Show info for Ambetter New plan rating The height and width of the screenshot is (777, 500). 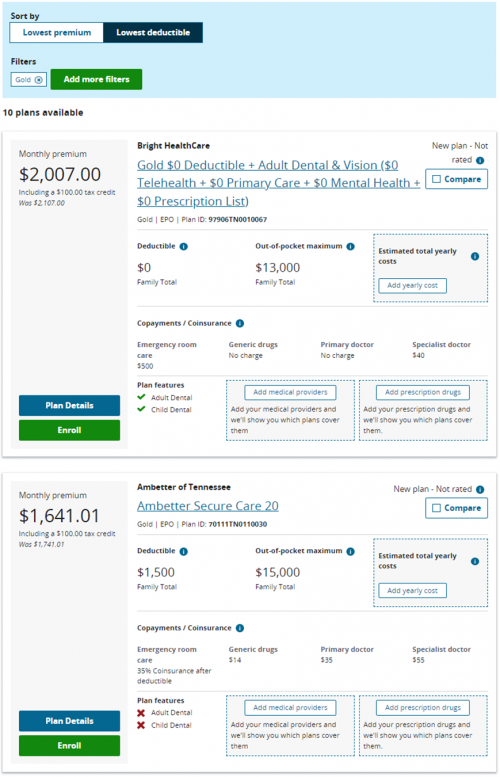(x=480, y=490)
